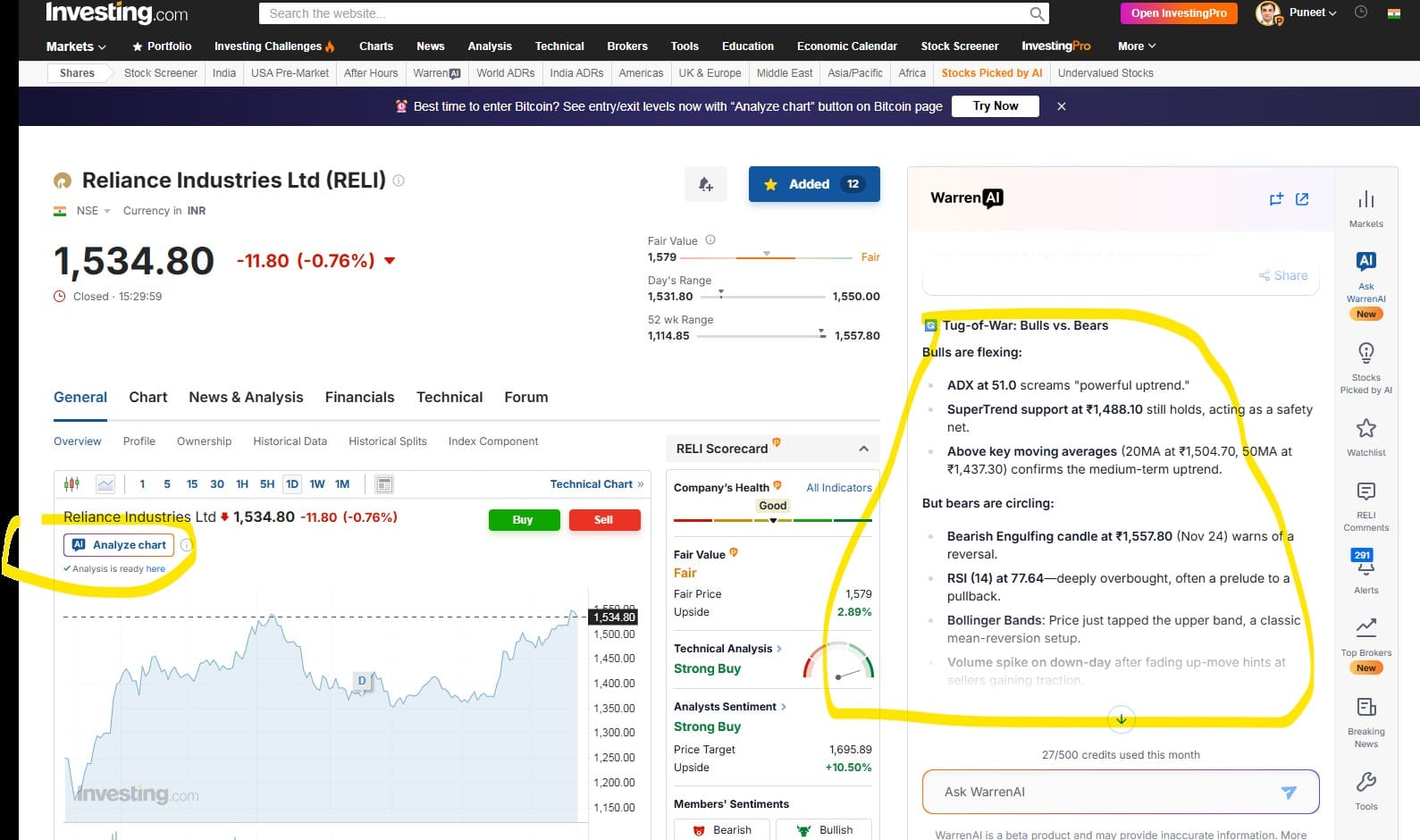Select 30 minute chart interval
The image size is (1420, 840).
pos(217,484)
